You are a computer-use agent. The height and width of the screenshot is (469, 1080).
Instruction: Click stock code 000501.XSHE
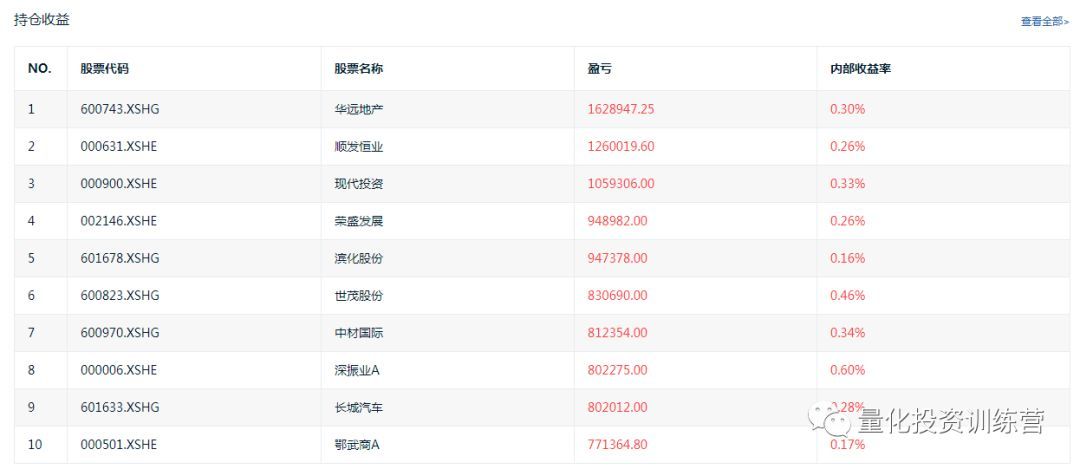pyautogui.click(x=119, y=444)
